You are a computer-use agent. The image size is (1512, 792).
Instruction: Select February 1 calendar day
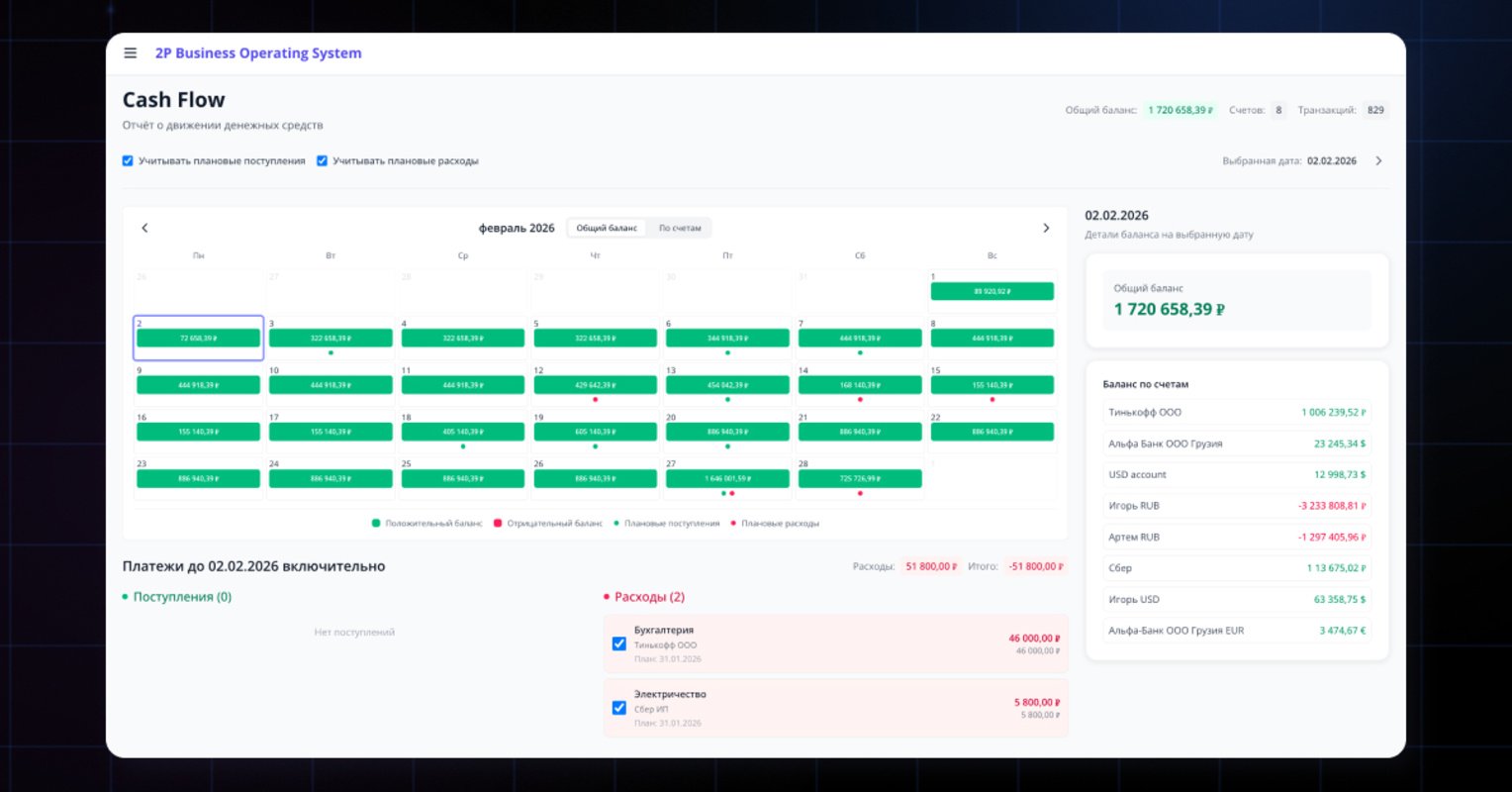[992, 291]
